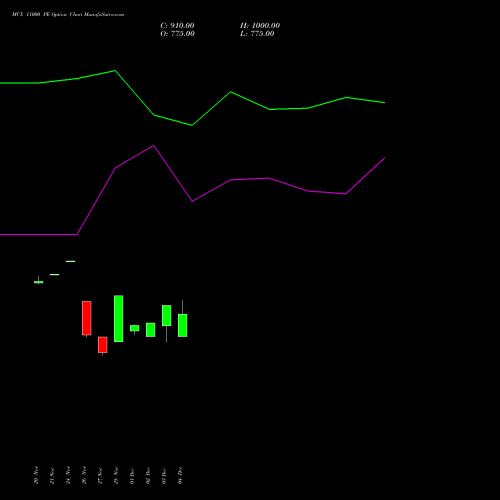Click the tall green candle above 28 Nov
Viewport: 500px width, 500px height.
click(119, 319)
